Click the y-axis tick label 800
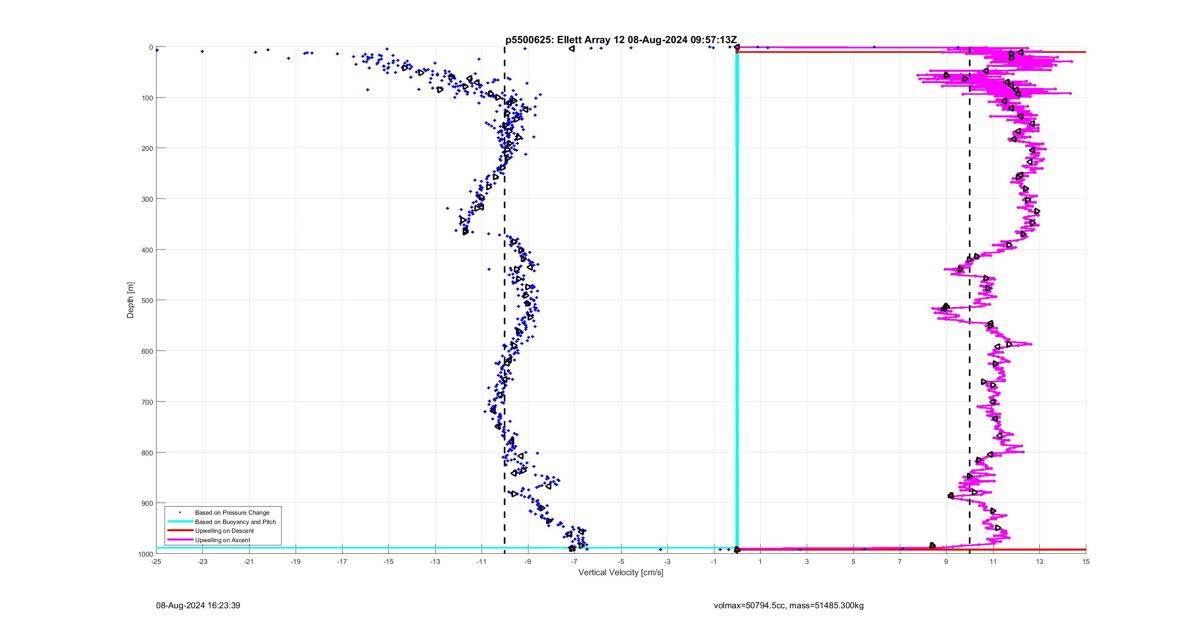This screenshot has height=622, width=1200. [x=146, y=452]
